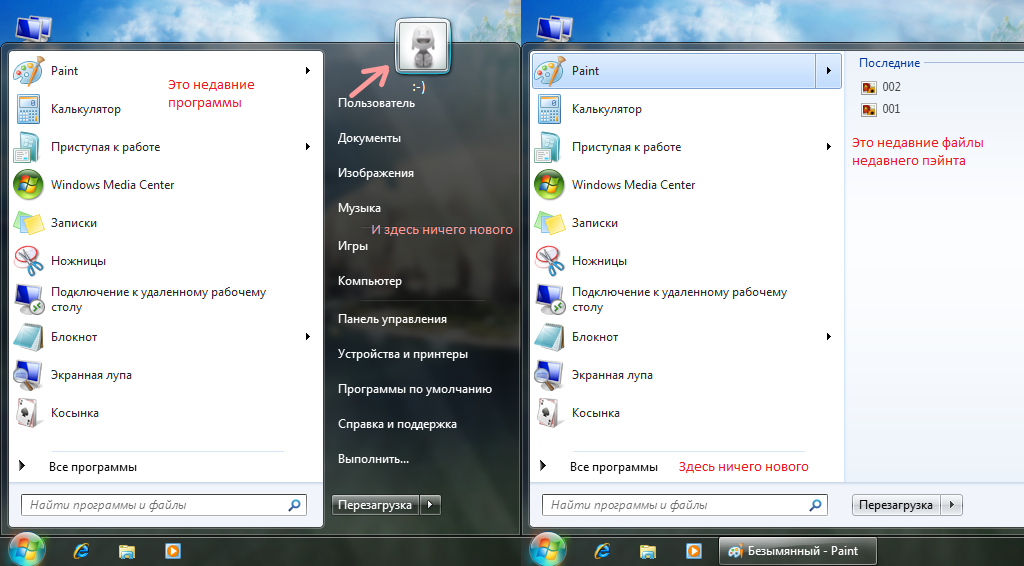
Task: Open recent Paint file 001
Action: click(x=891, y=109)
